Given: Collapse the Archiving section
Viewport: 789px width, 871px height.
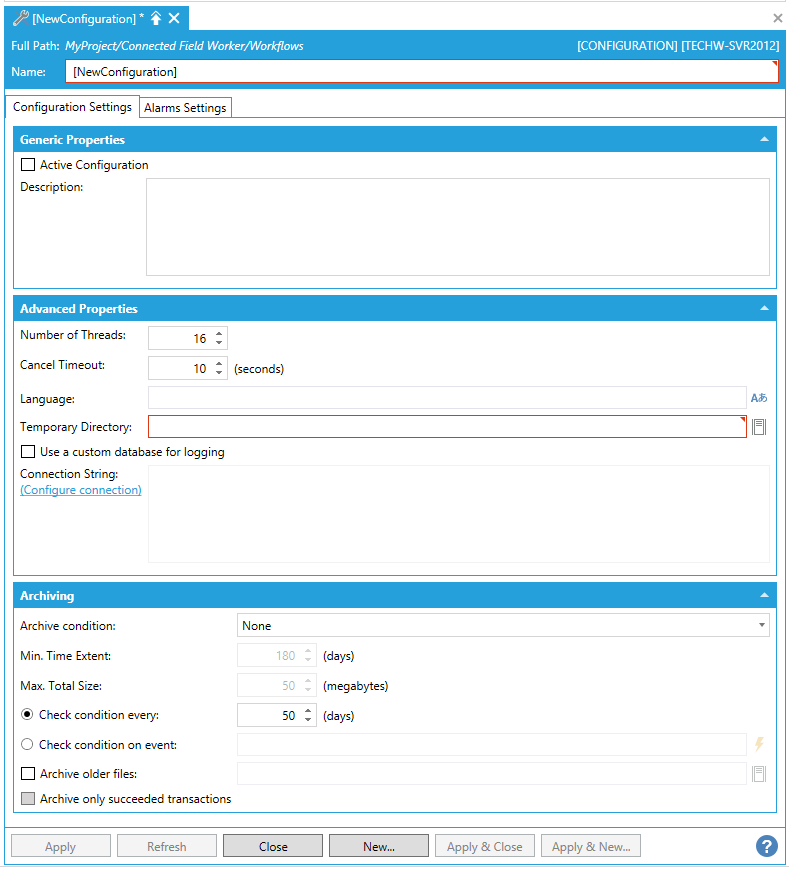Looking at the screenshot, I should (764, 596).
